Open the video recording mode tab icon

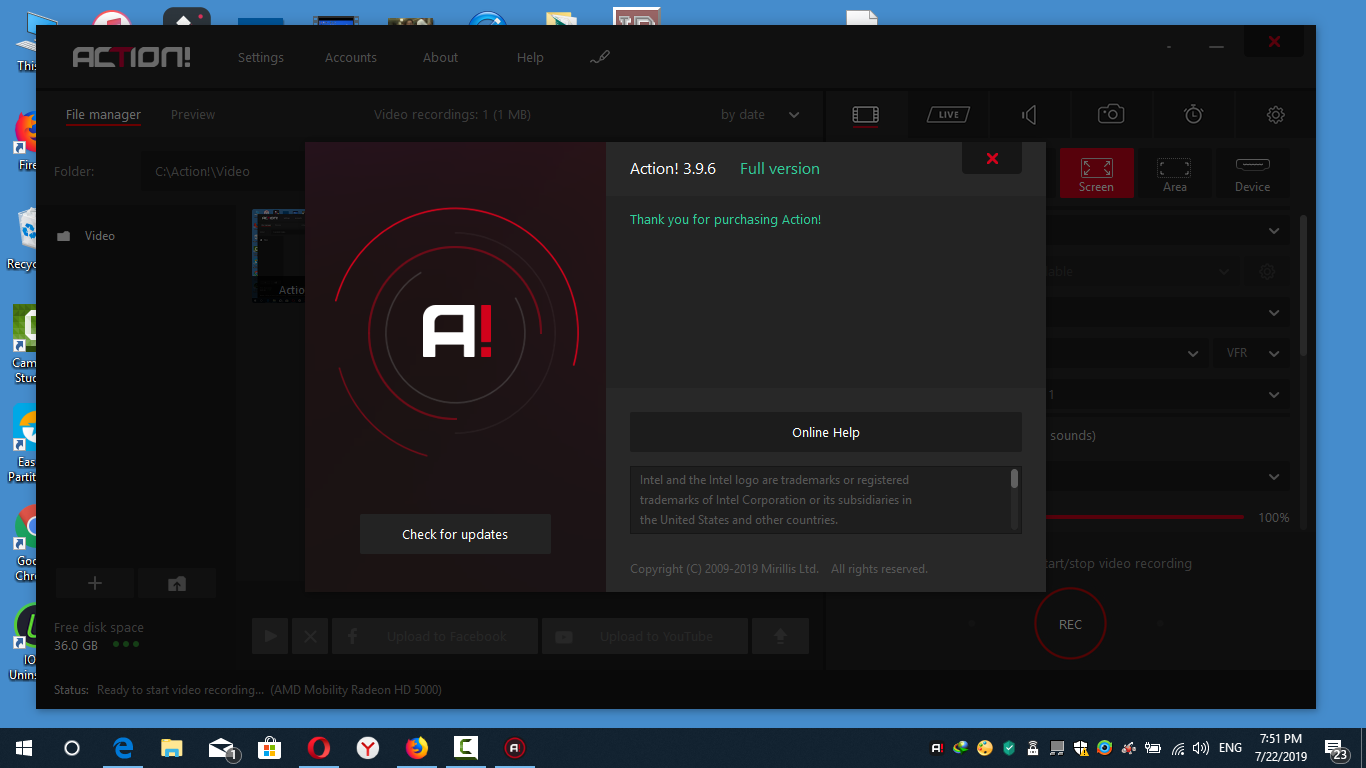pyautogui.click(x=866, y=115)
